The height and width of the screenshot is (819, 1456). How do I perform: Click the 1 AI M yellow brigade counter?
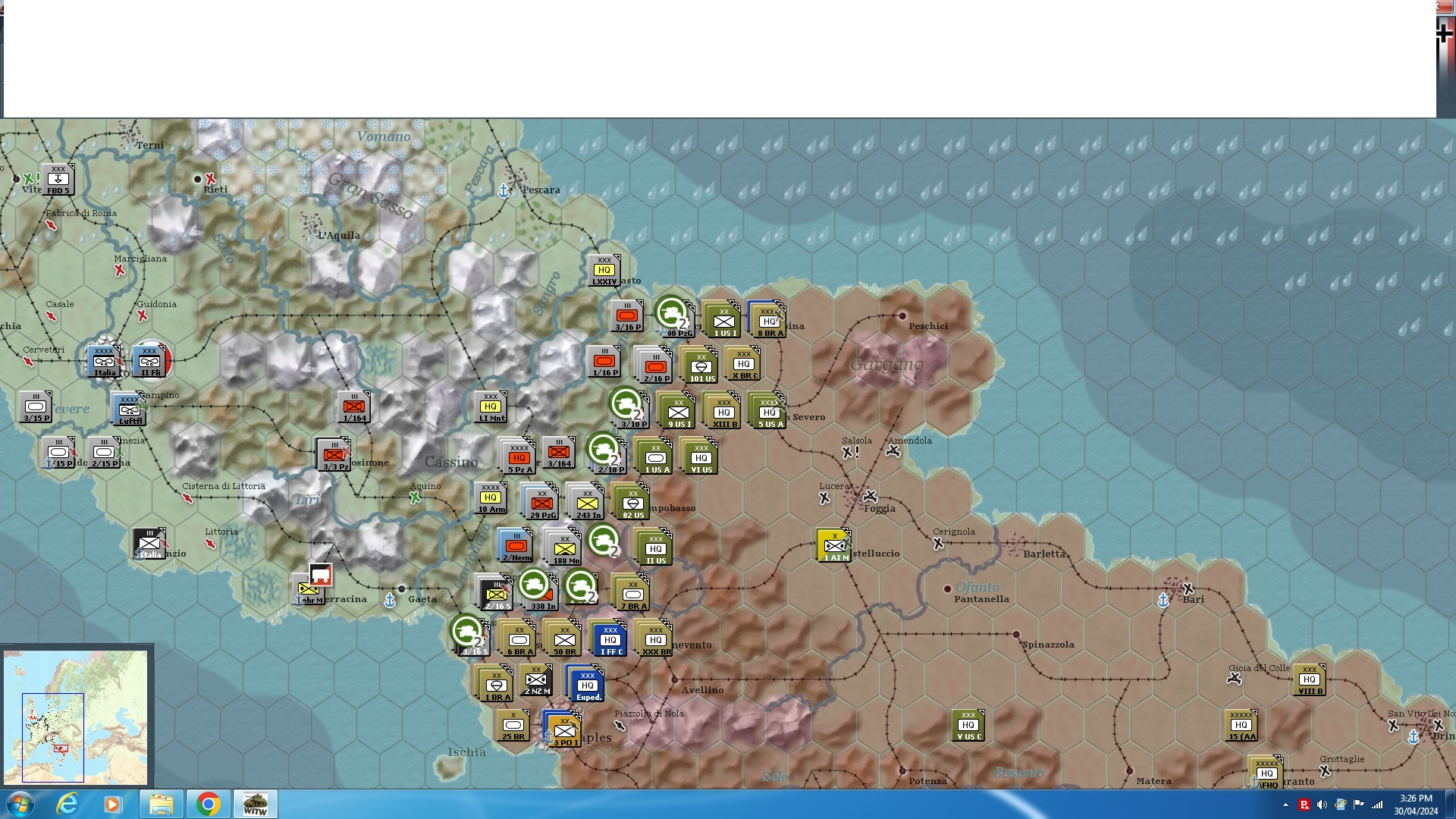(834, 545)
